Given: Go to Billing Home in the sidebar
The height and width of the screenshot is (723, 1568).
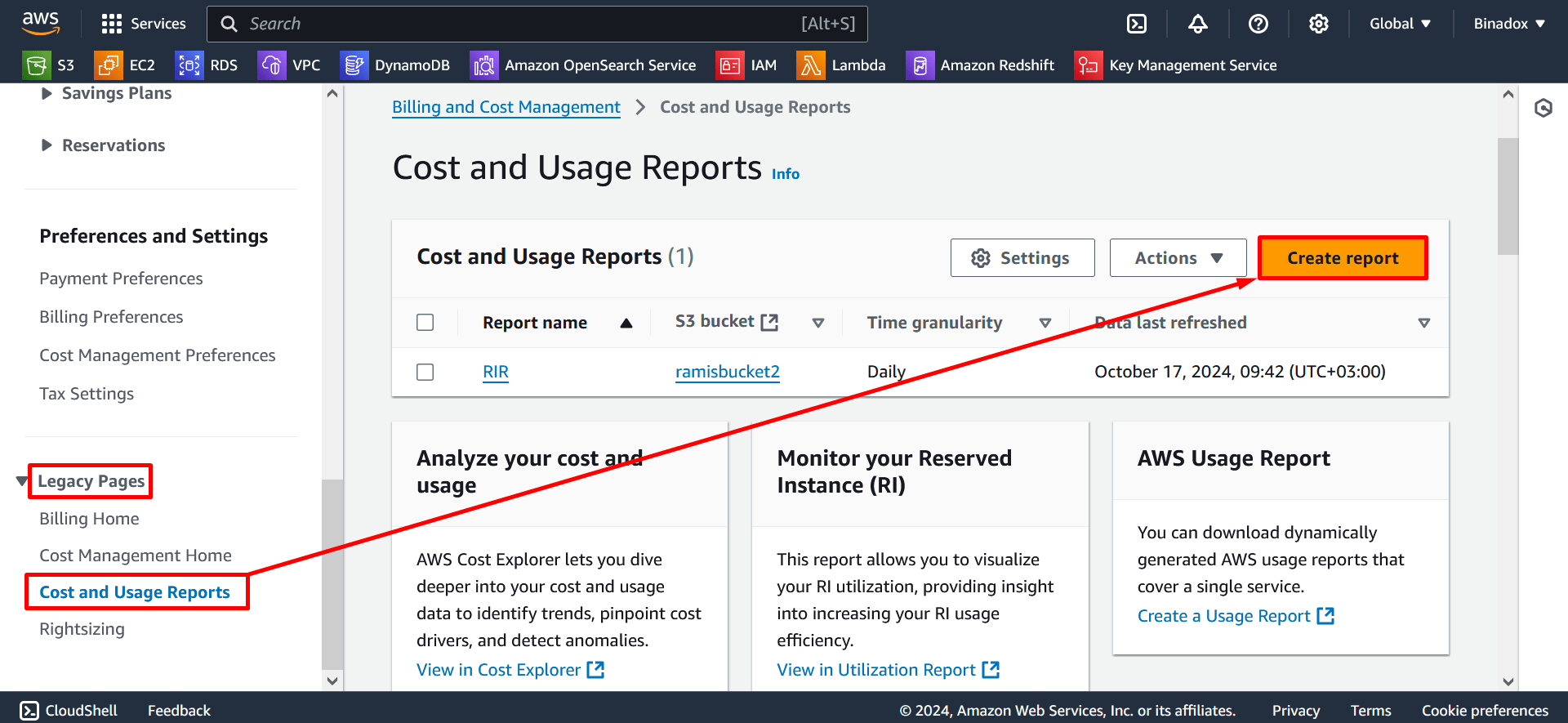Looking at the screenshot, I should tap(89, 519).
